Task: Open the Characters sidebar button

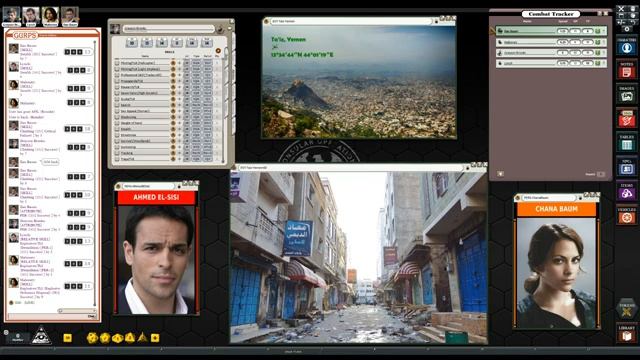Action: (x=627, y=46)
